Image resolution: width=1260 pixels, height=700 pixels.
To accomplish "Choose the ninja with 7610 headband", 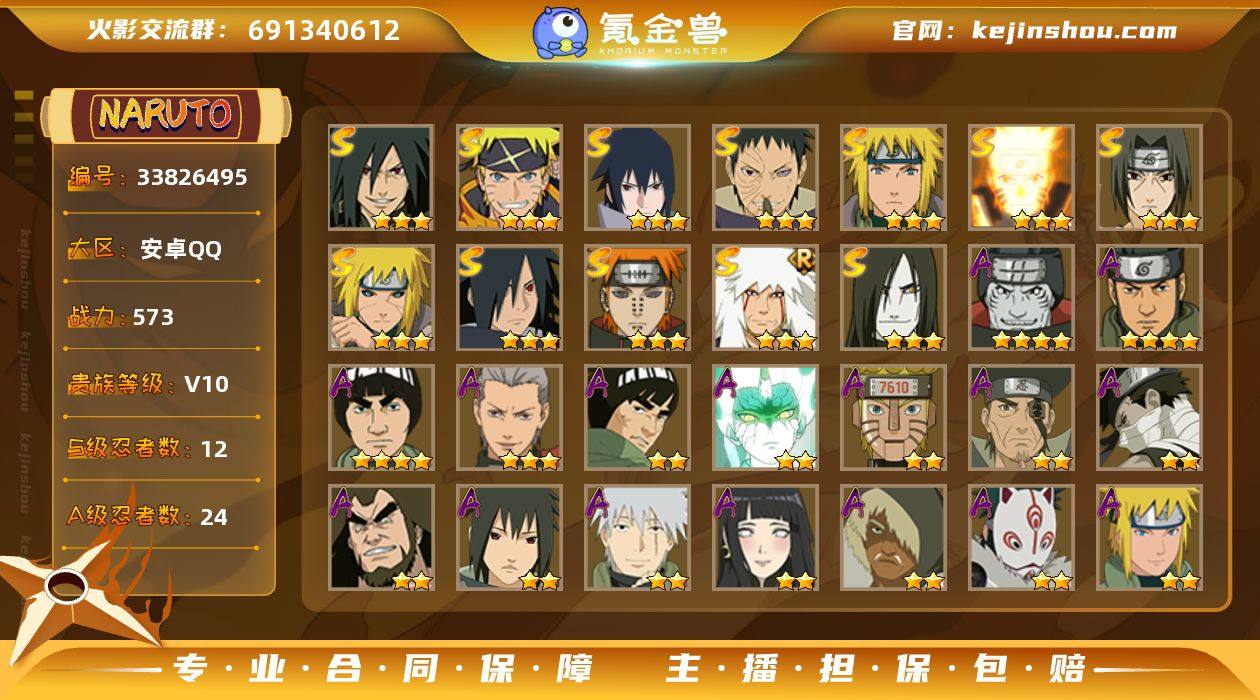I will click(x=893, y=417).
